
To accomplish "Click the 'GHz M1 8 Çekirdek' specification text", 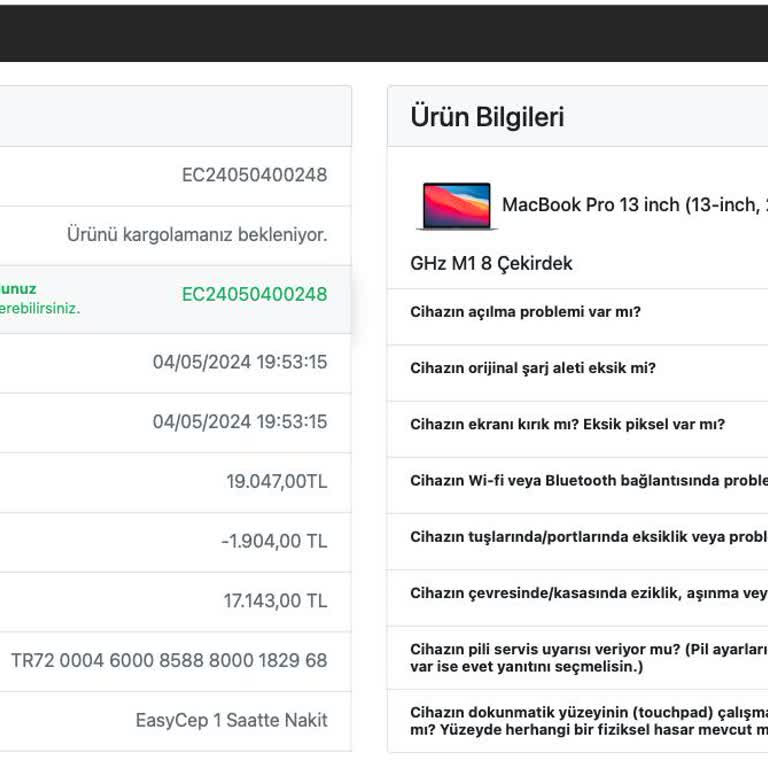I will (x=491, y=264).
